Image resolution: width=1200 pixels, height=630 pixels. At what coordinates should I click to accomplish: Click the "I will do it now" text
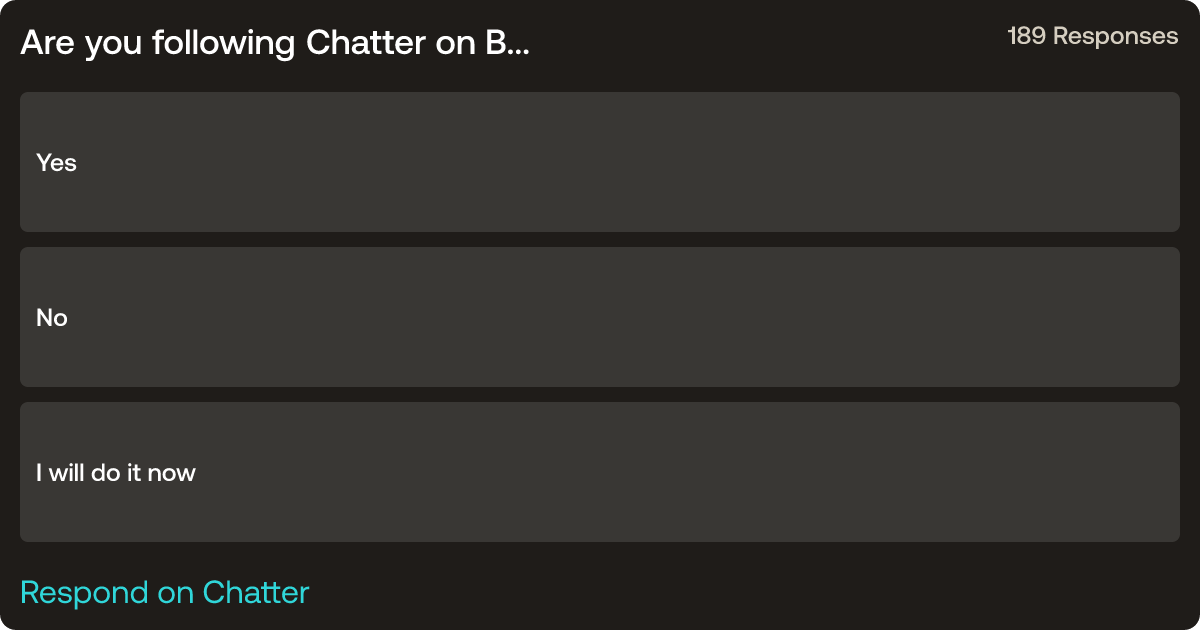tap(116, 473)
